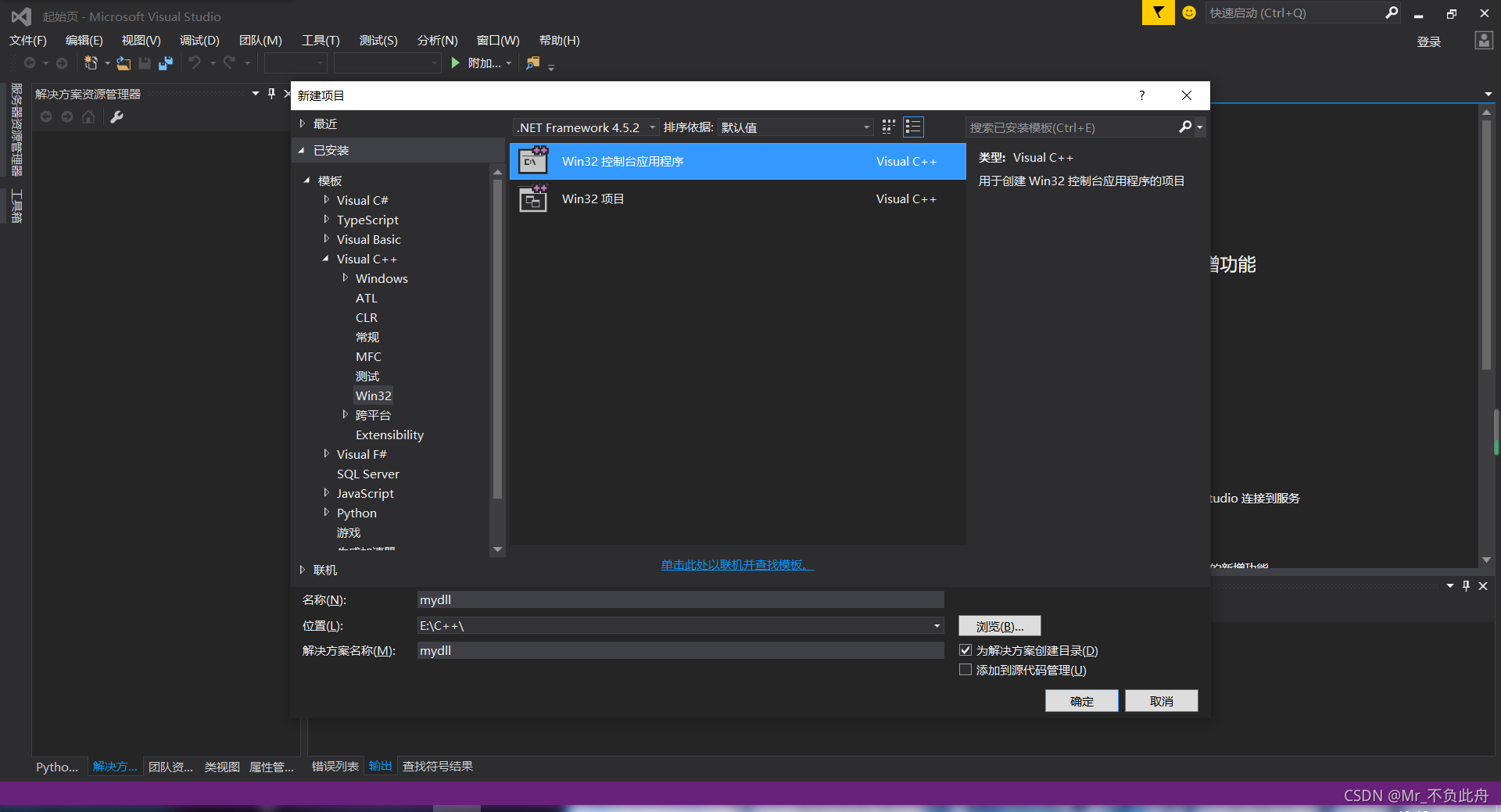Screen dimensions: 1501x812
Task: Expand the 联机 section
Action: pos(303,570)
